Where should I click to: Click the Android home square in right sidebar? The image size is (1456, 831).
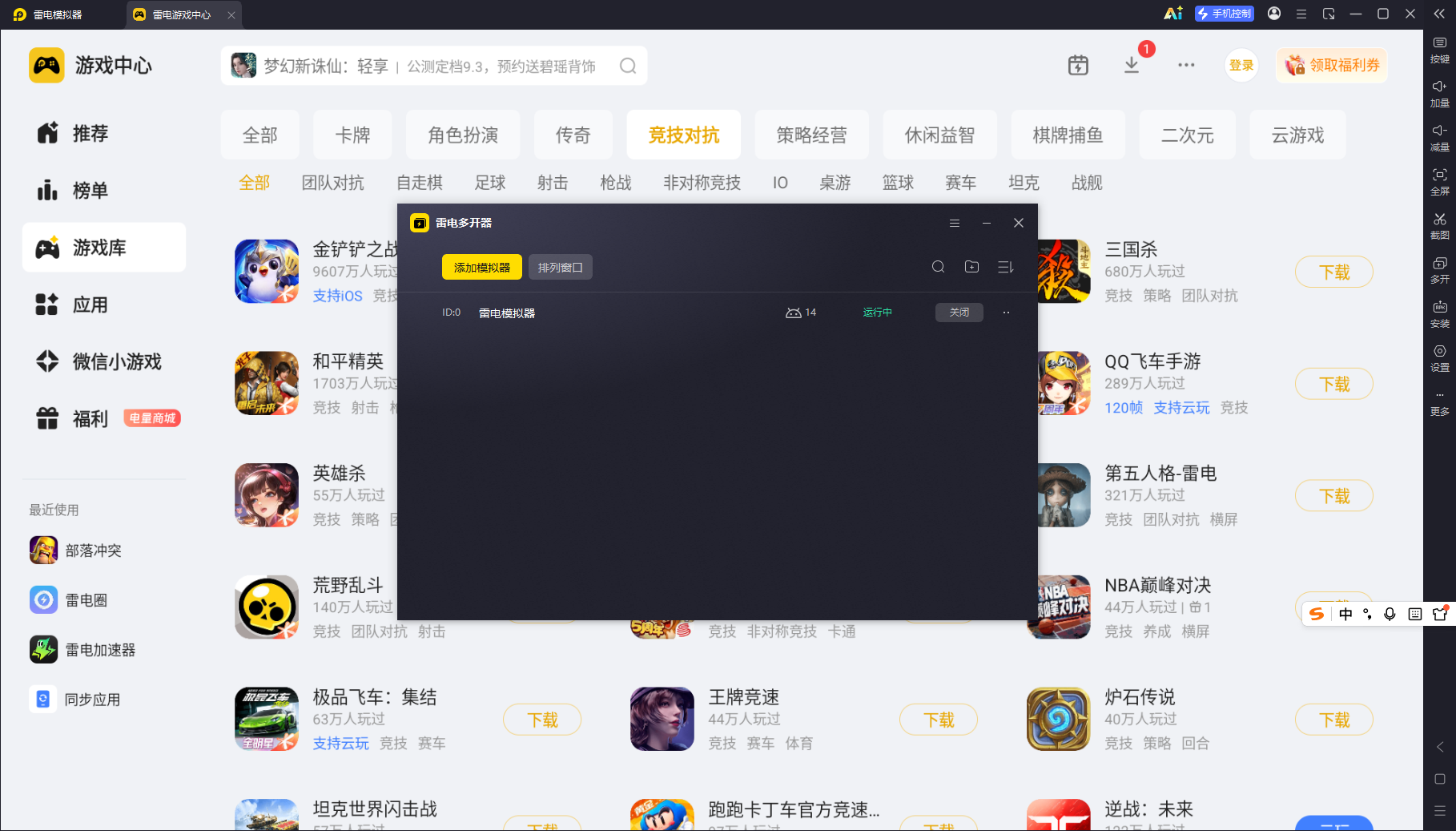1439,779
